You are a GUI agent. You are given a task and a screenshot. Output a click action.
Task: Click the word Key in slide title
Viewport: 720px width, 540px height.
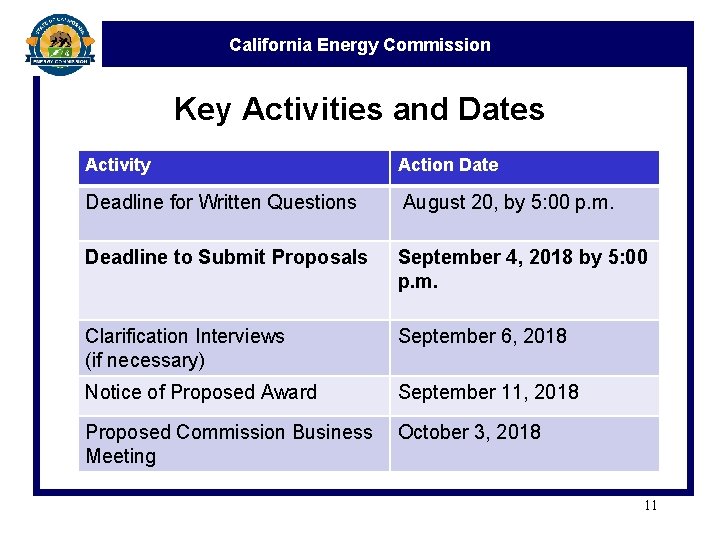pos(203,109)
